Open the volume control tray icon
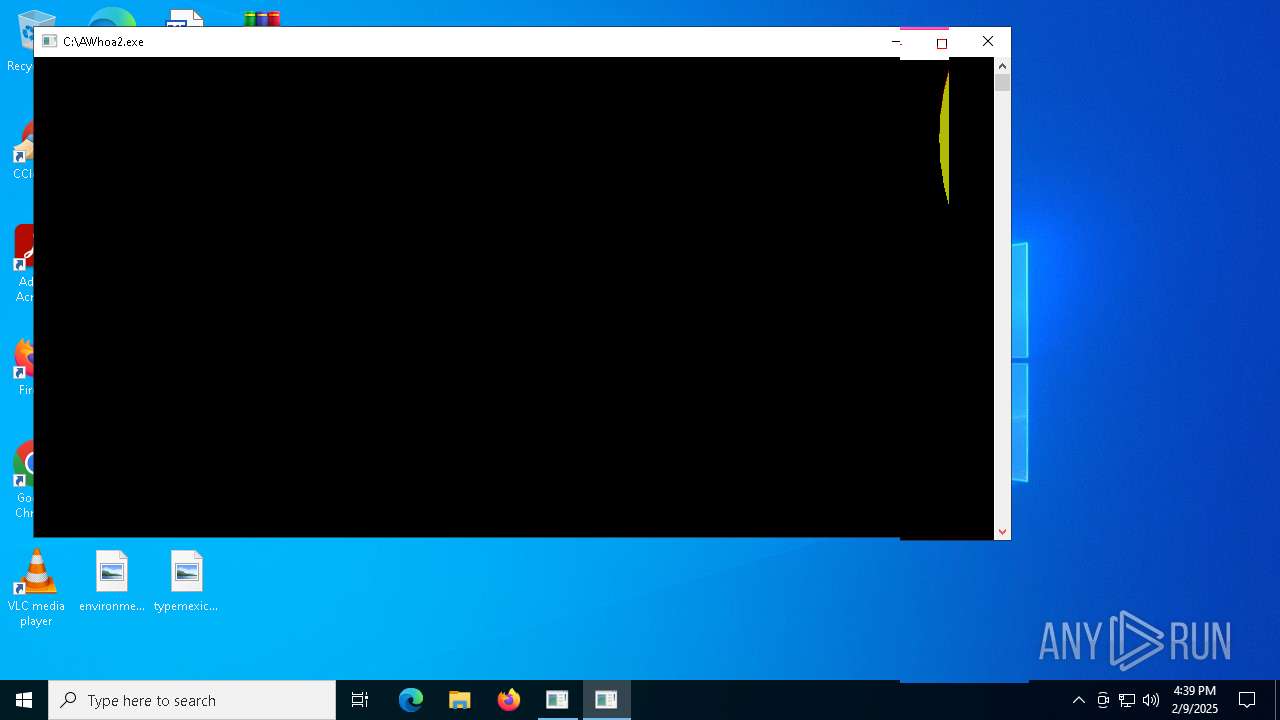1280x720 pixels. (1151, 700)
